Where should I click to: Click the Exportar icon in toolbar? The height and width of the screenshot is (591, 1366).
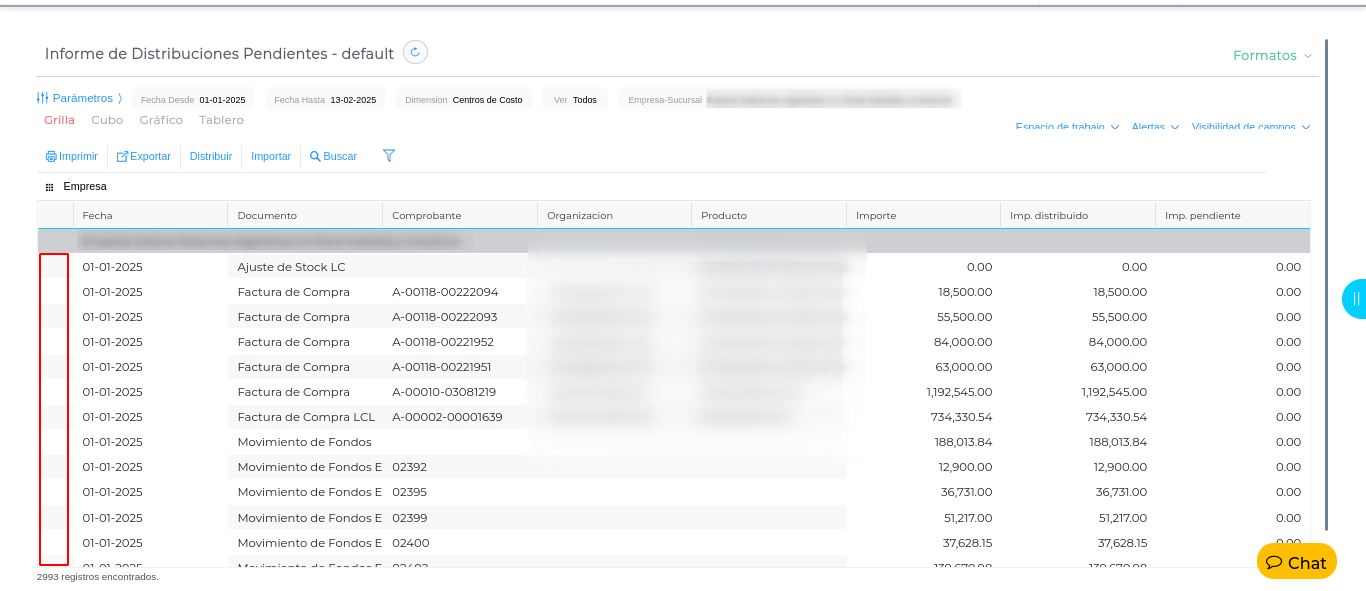point(123,157)
